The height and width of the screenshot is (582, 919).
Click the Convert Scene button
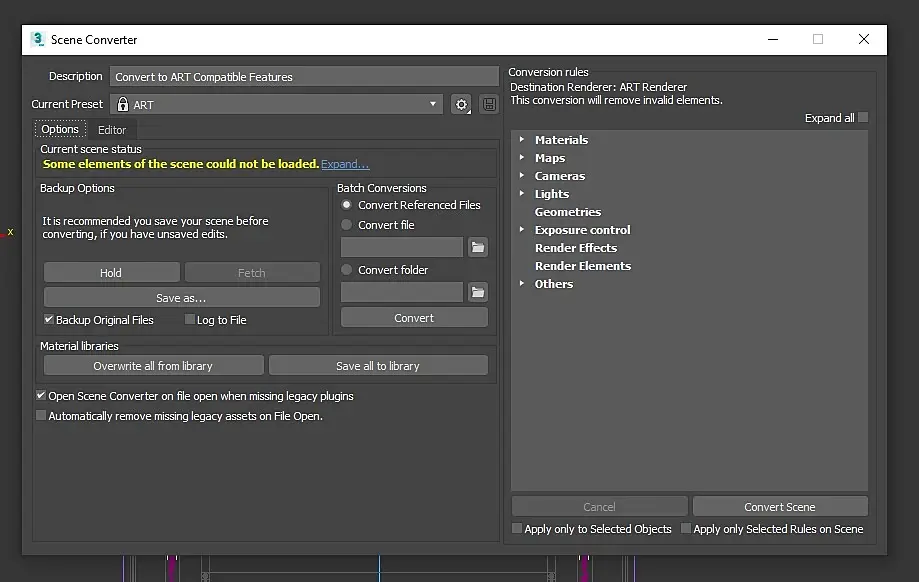coord(780,507)
